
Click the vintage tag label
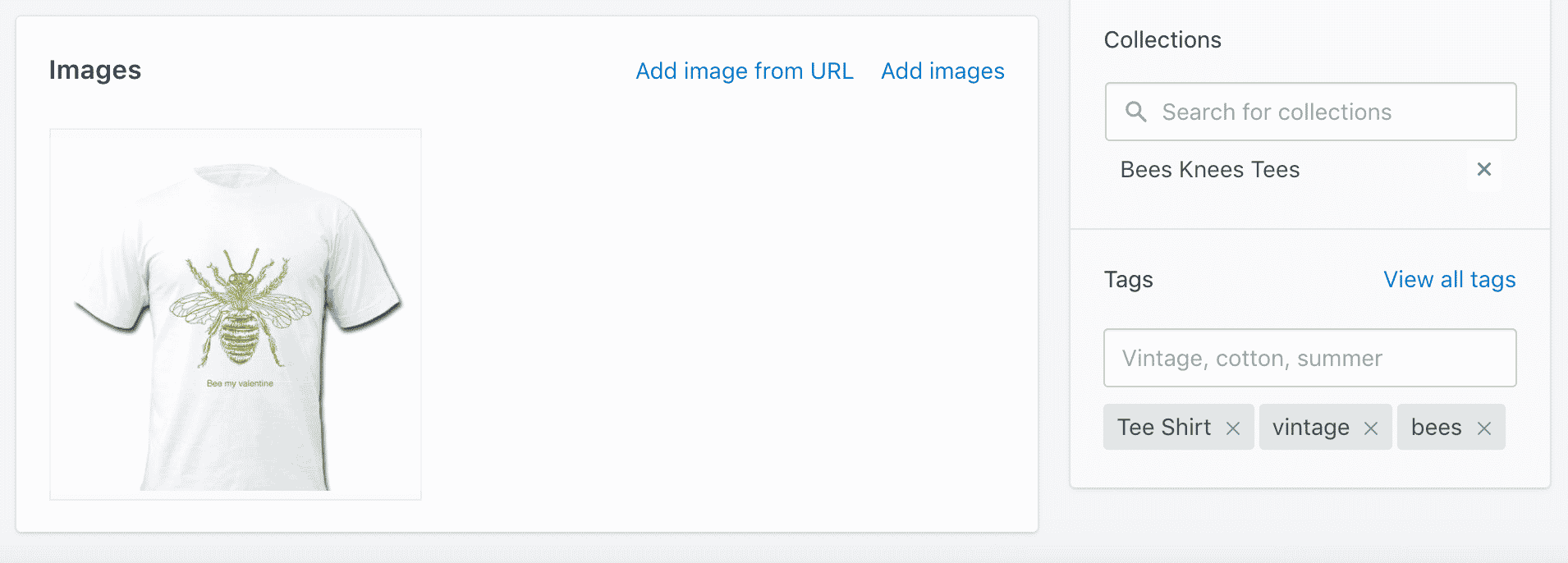[1310, 428]
